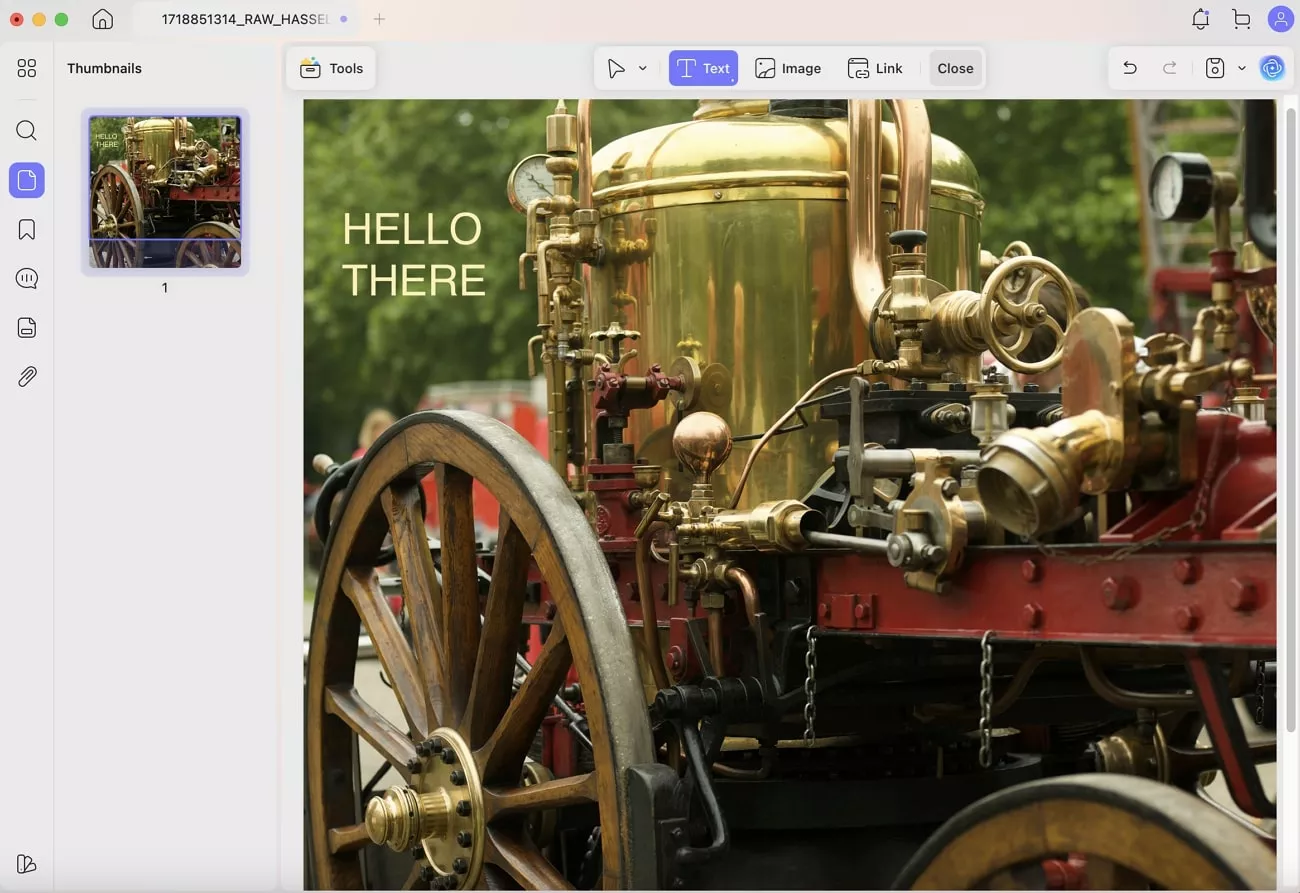This screenshot has height=893, width=1300.
Task: Open the bookmarks panel
Action: tap(27, 230)
